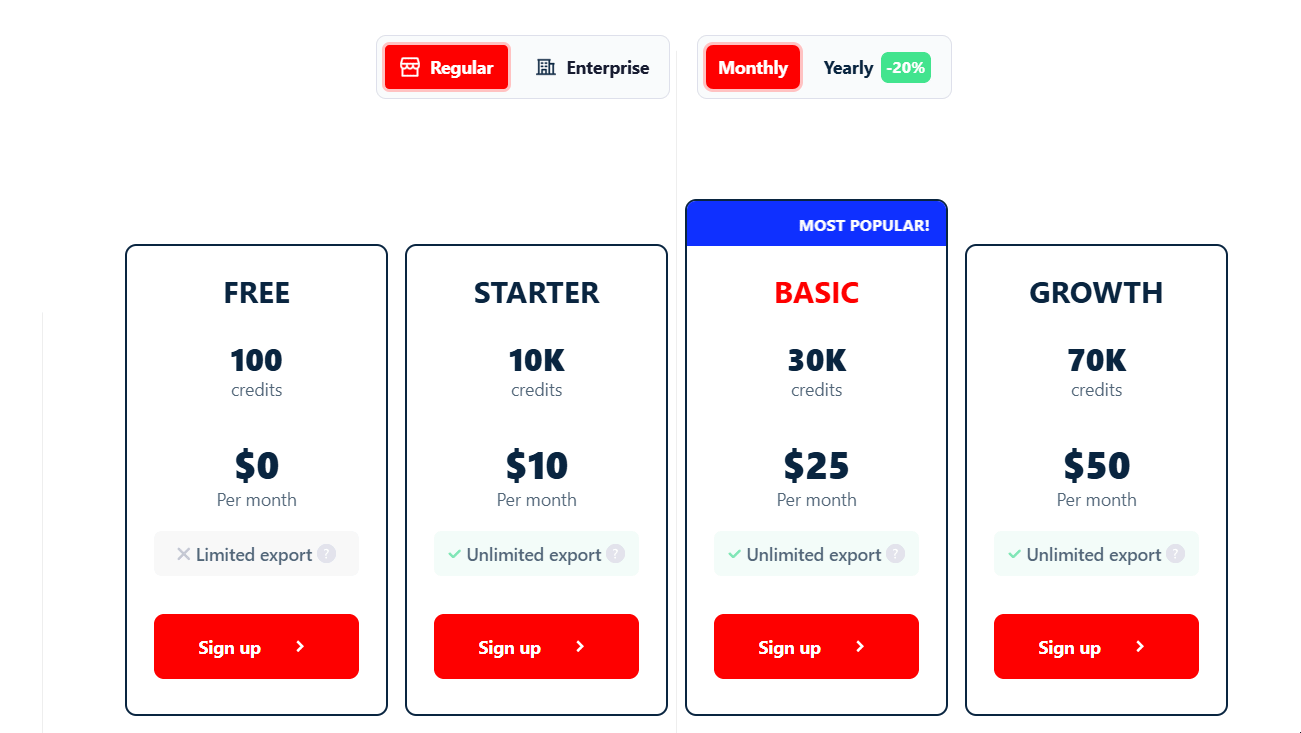Sign up for the GROWTH plan
1301x733 pixels.
click(x=1096, y=646)
